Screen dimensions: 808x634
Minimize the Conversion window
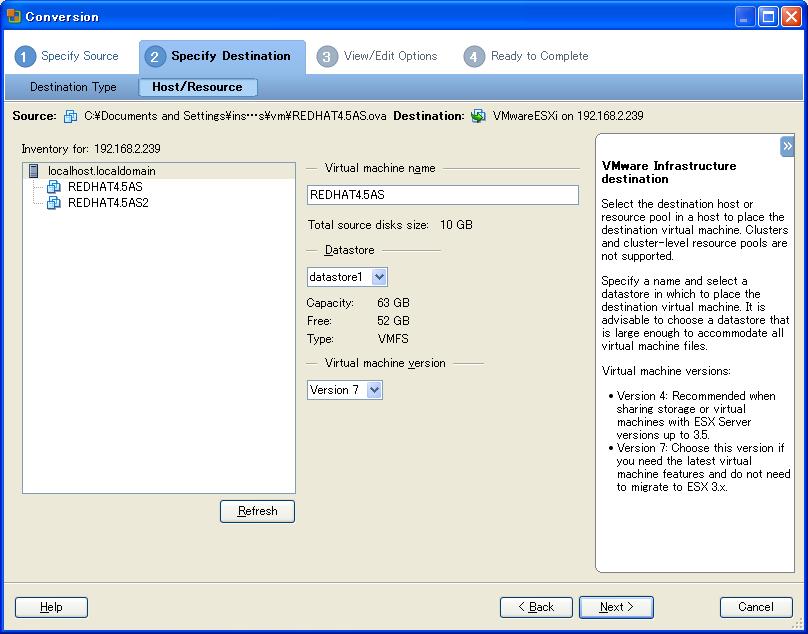[x=745, y=16]
